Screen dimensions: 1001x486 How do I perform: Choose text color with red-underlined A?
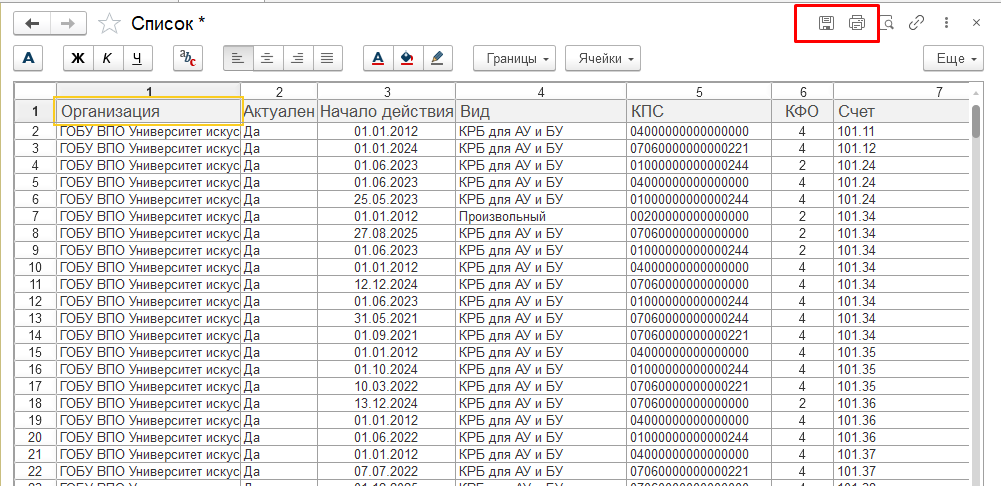click(x=378, y=58)
